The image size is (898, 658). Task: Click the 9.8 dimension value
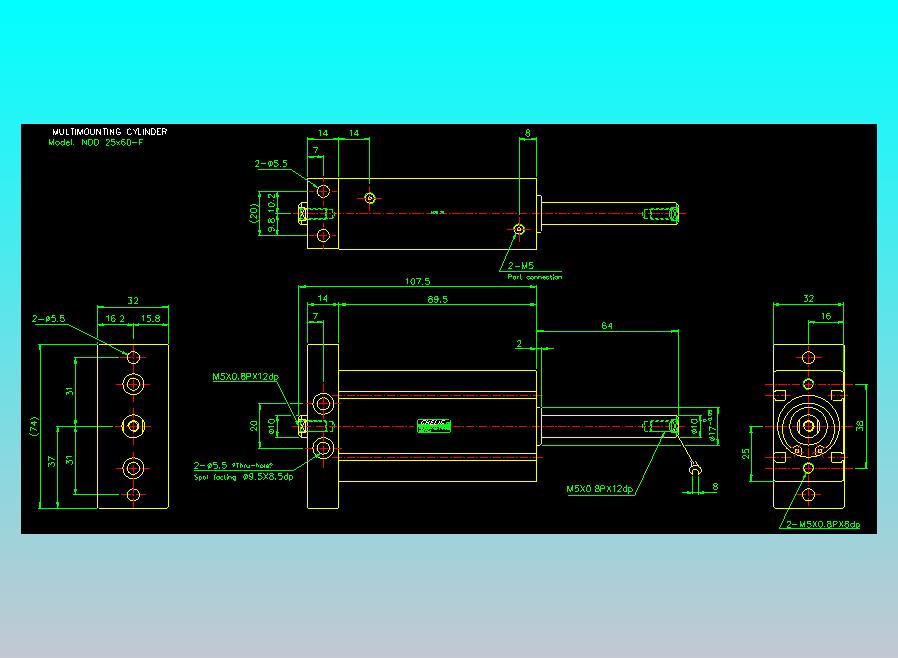(271, 223)
